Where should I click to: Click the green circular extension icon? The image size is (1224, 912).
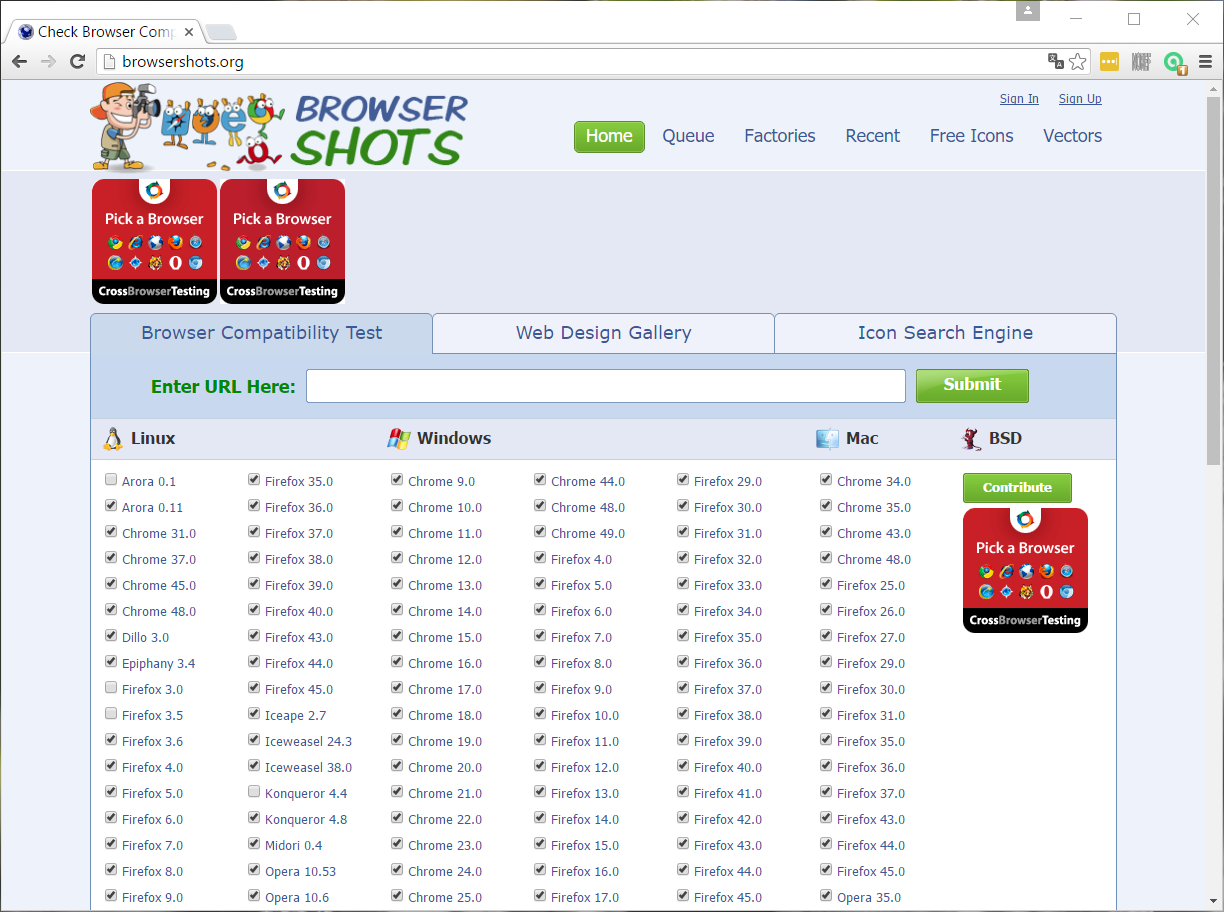(x=1175, y=63)
